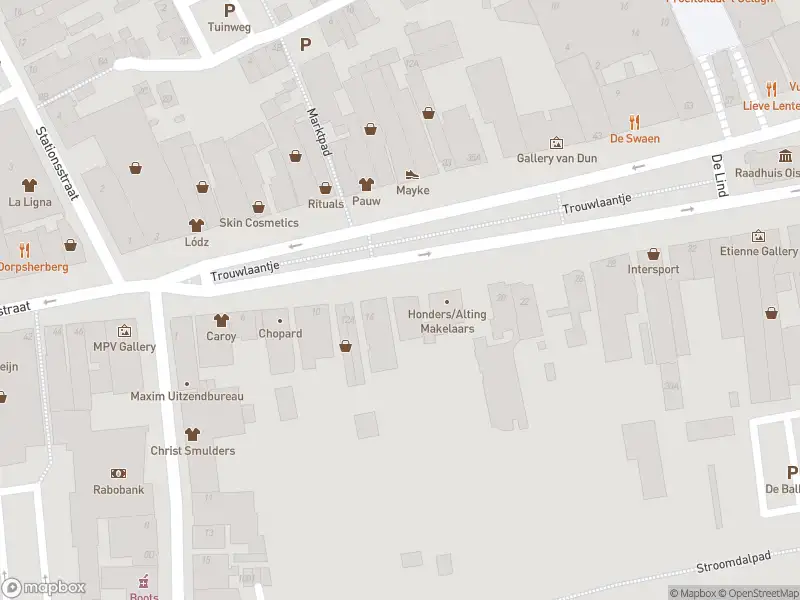Click the Etienne Gallery label
800x600 pixels.
[x=759, y=251]
